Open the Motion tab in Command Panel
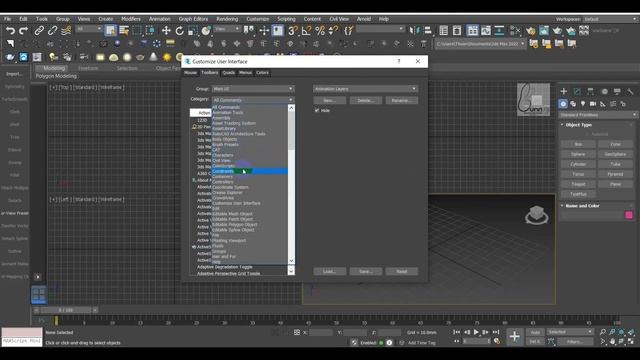640x360 pixels. point(604,91)
